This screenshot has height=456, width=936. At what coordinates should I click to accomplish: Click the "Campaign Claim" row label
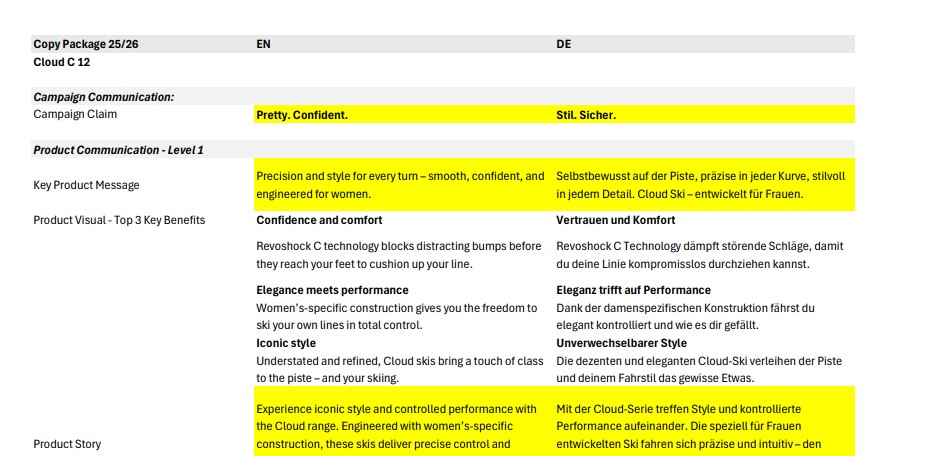75,114
